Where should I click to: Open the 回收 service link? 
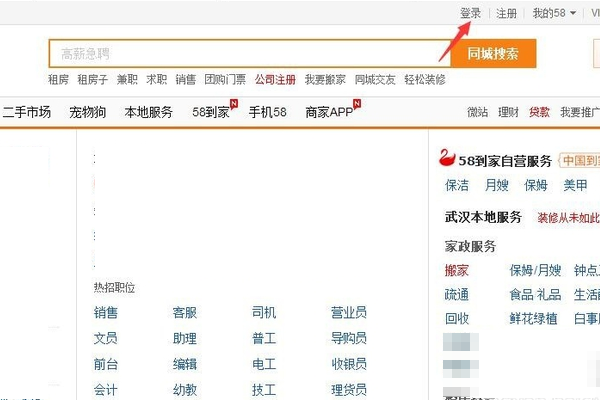(x=457, y=318)
